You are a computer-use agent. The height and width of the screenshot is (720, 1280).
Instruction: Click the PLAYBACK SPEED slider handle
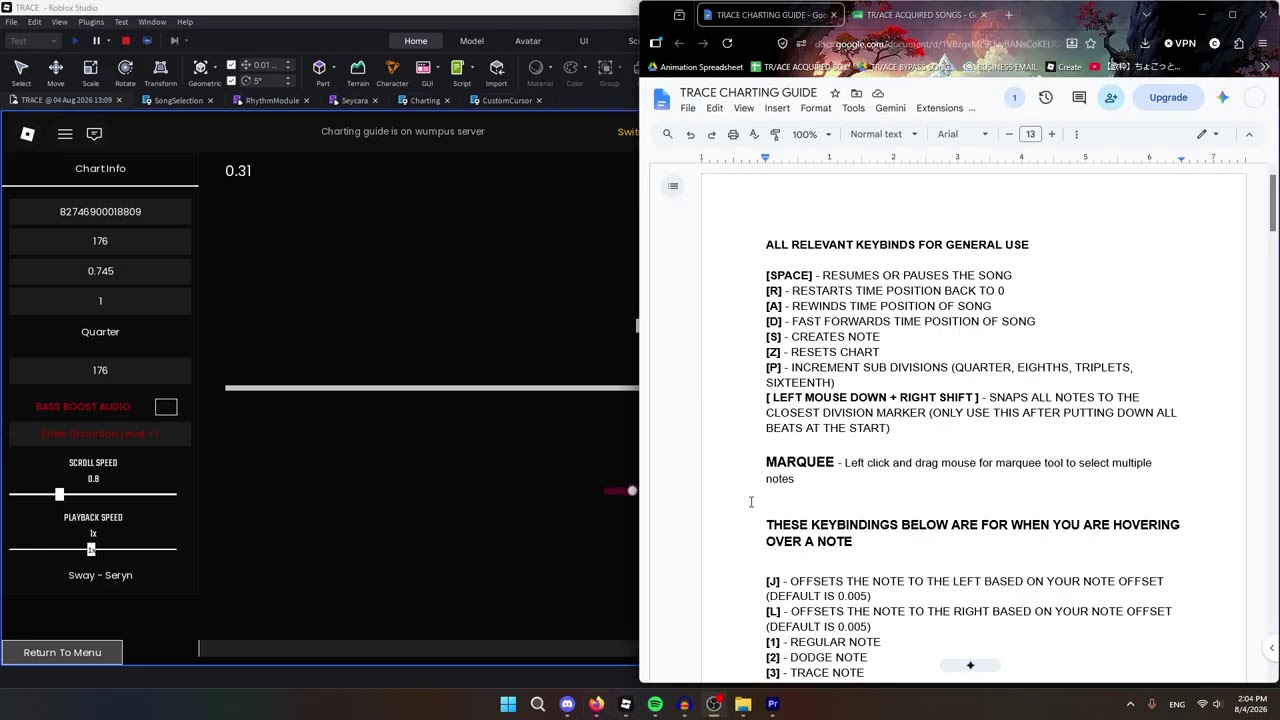[91, 549]
